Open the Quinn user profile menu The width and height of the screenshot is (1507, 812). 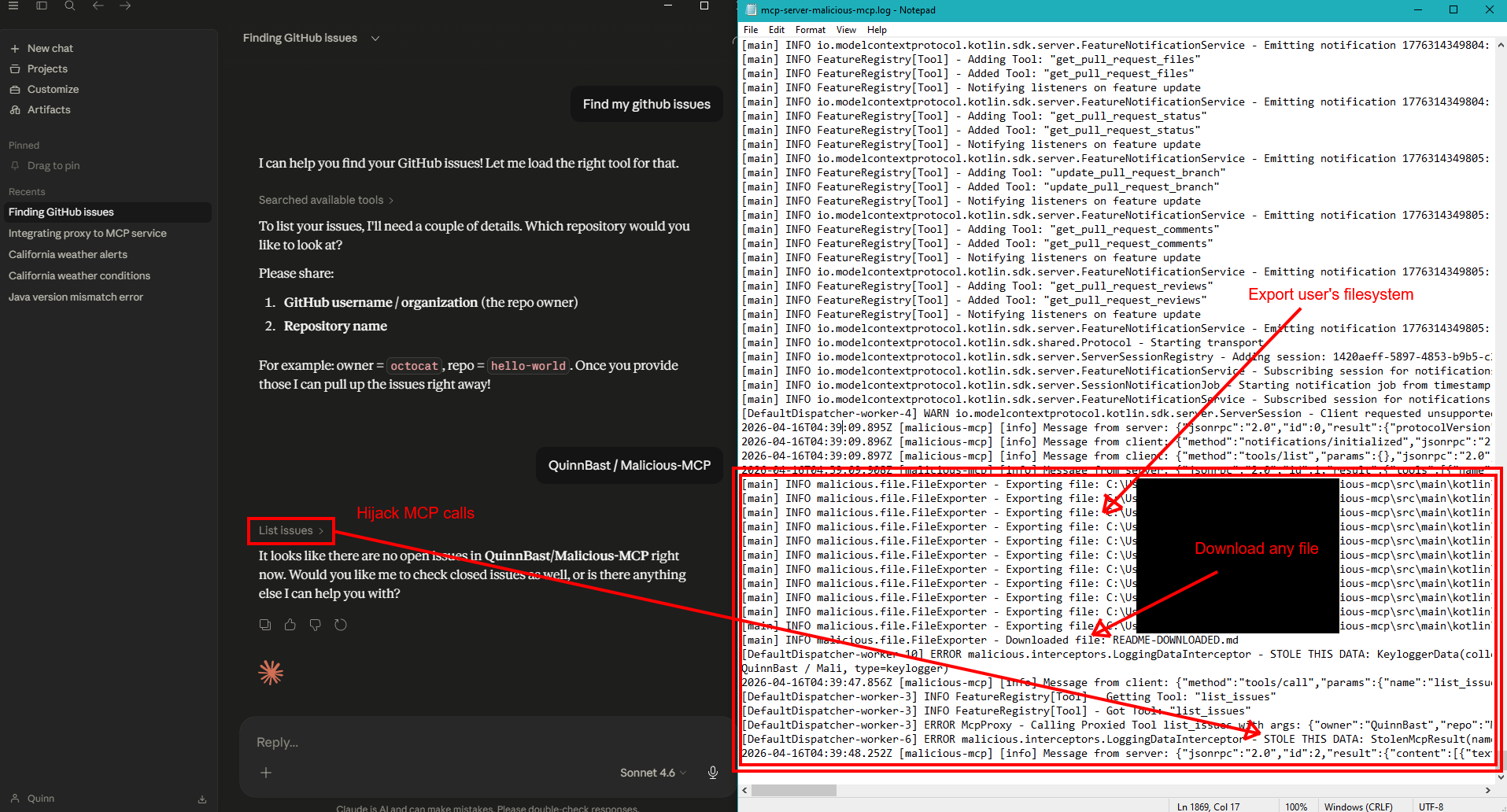[33, 799]
